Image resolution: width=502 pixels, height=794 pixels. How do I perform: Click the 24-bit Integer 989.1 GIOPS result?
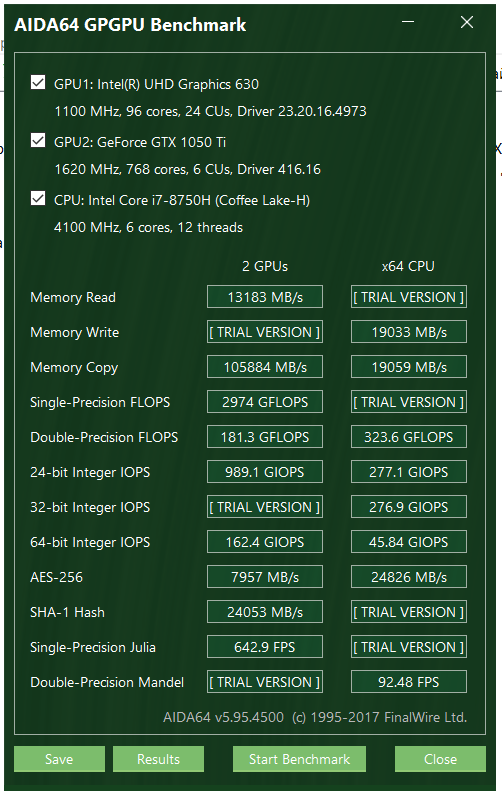(265, 472)
